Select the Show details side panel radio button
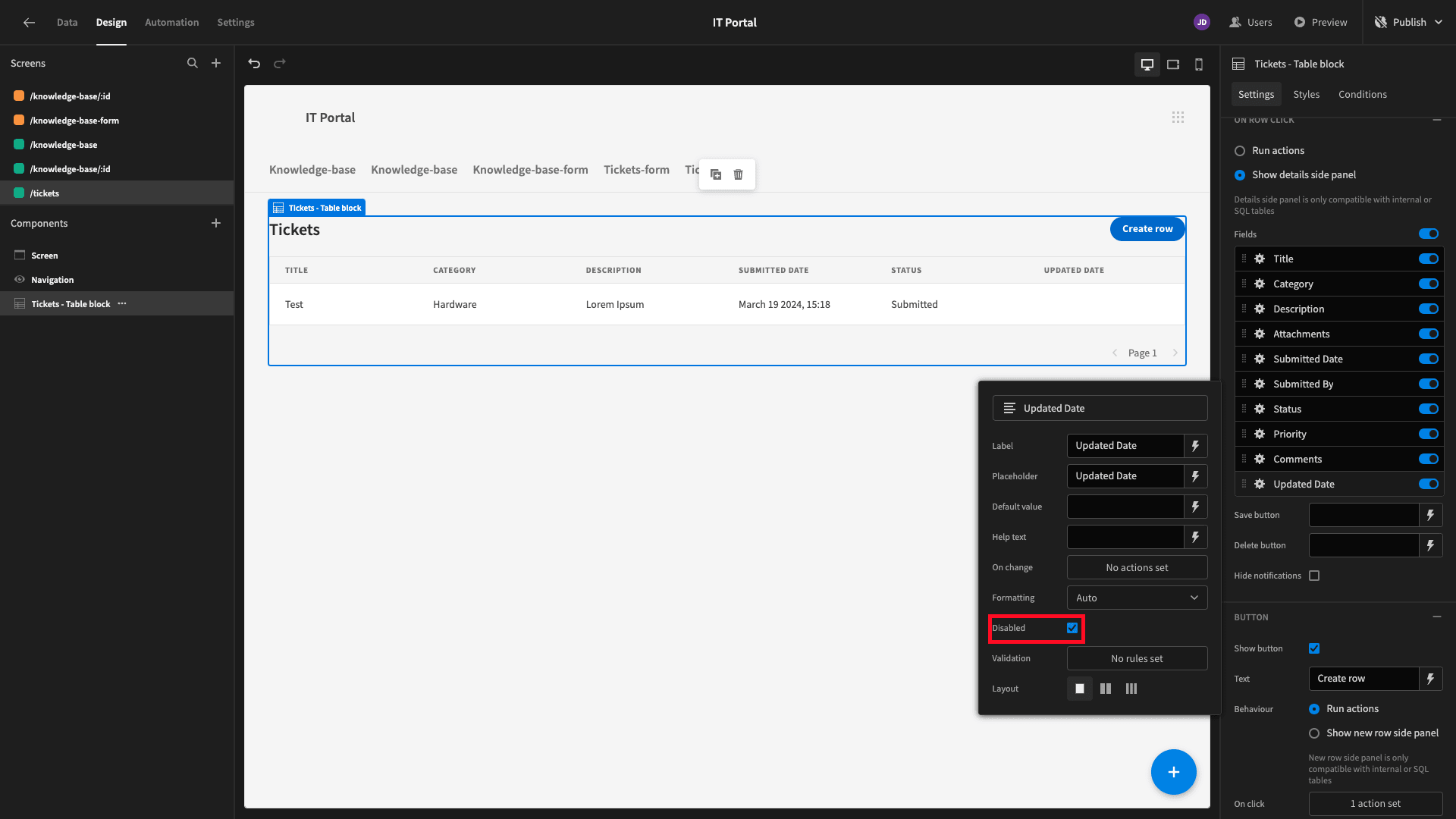The height and width of the screenshot is (819, 1456). pyautogui.click(x=1240, y=175)
